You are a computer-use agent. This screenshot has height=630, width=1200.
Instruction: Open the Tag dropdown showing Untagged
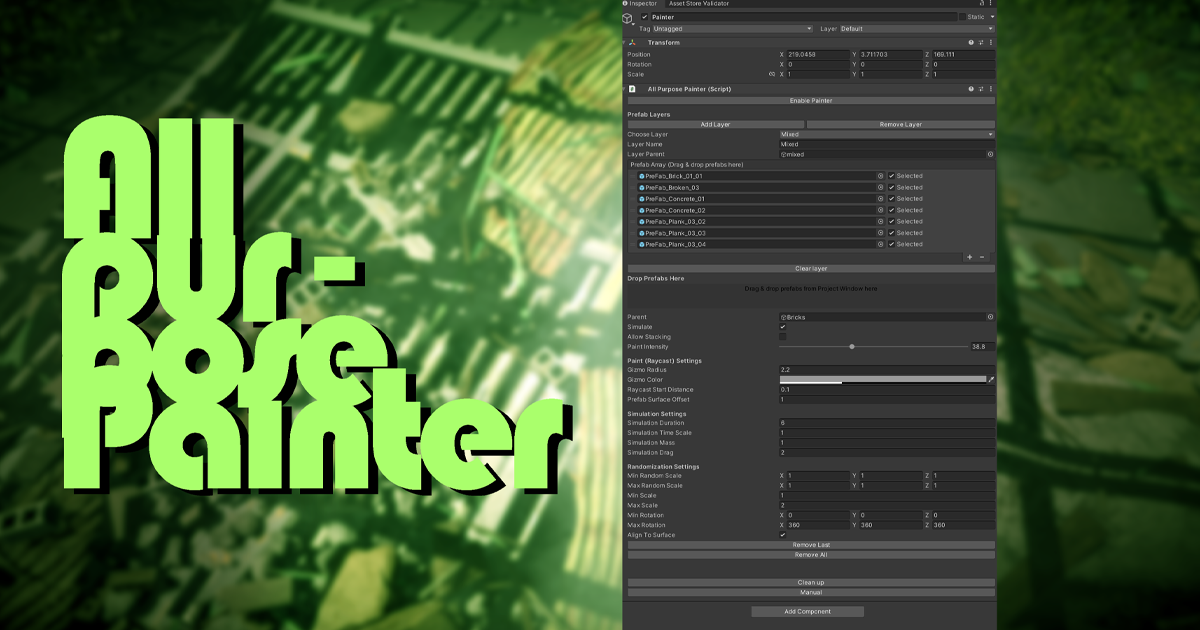coord(732,29)
